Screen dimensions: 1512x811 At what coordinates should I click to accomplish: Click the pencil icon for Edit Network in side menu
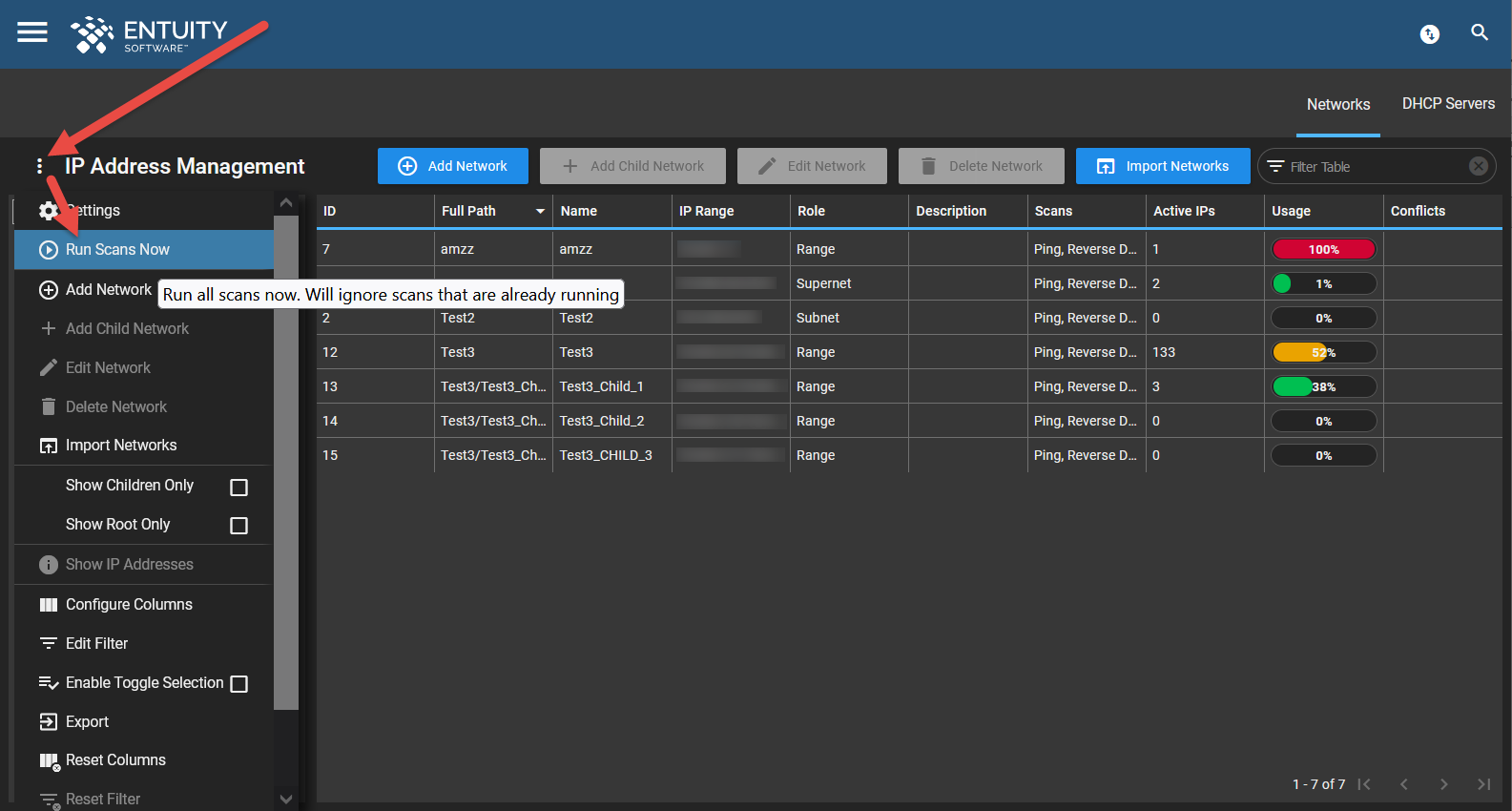(x=49, y=367)
